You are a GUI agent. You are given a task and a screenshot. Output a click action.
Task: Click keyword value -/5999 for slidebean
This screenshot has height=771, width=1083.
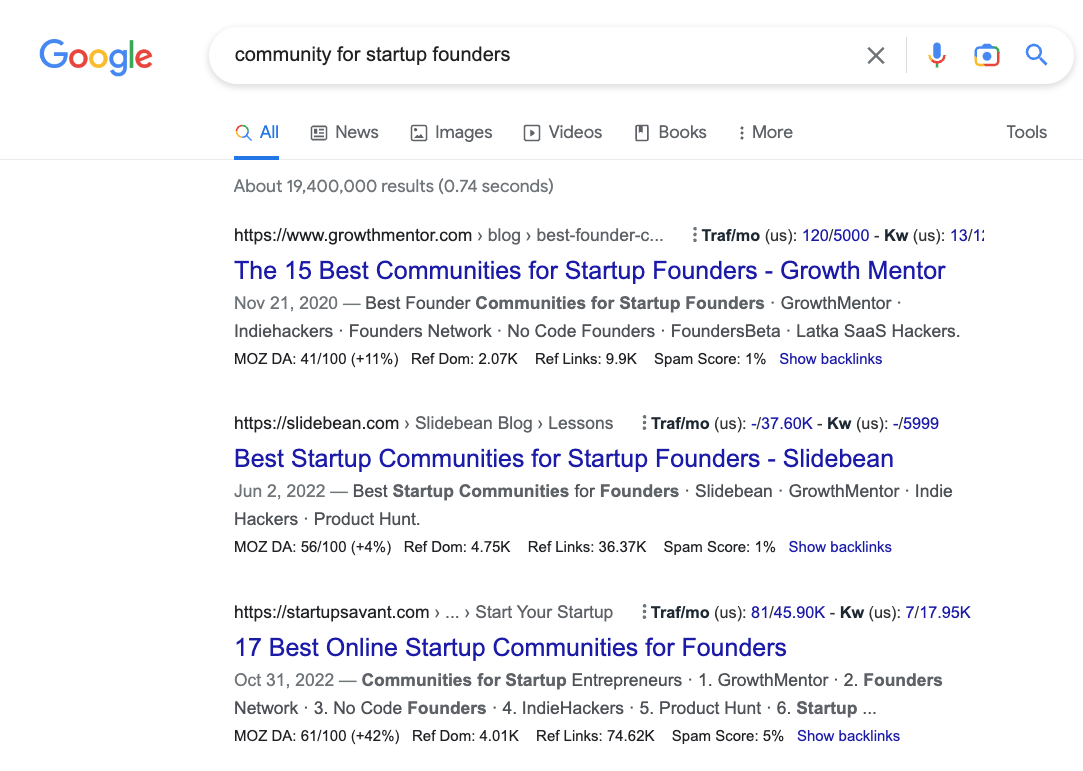(x=915, y=423)
